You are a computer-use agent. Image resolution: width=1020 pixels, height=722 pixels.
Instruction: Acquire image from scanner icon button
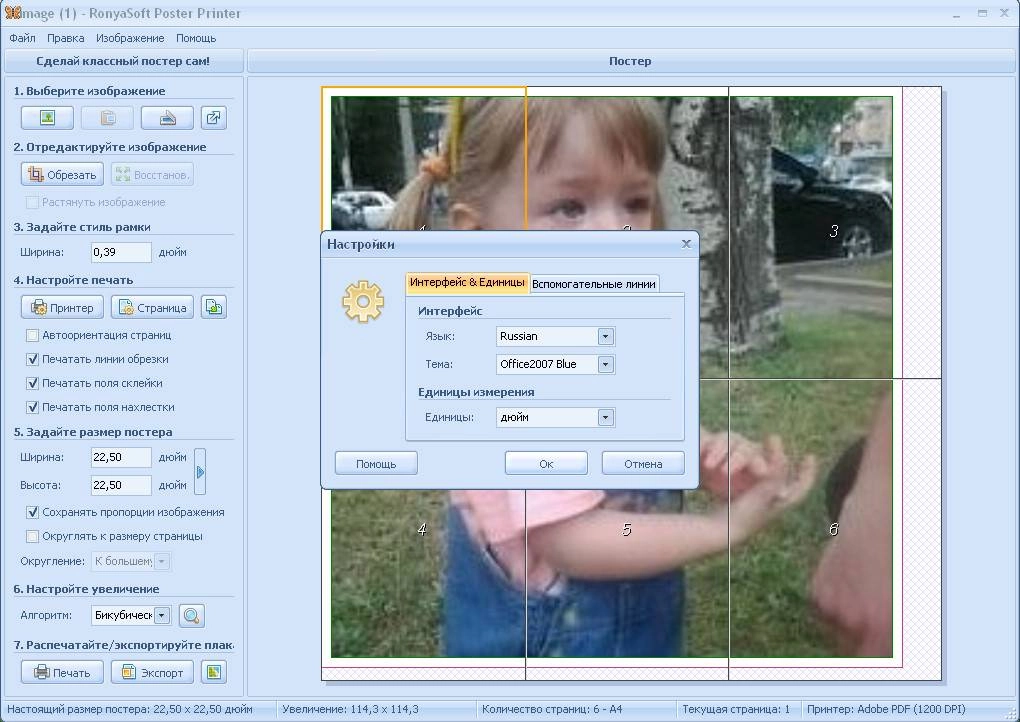pos(167,118)
